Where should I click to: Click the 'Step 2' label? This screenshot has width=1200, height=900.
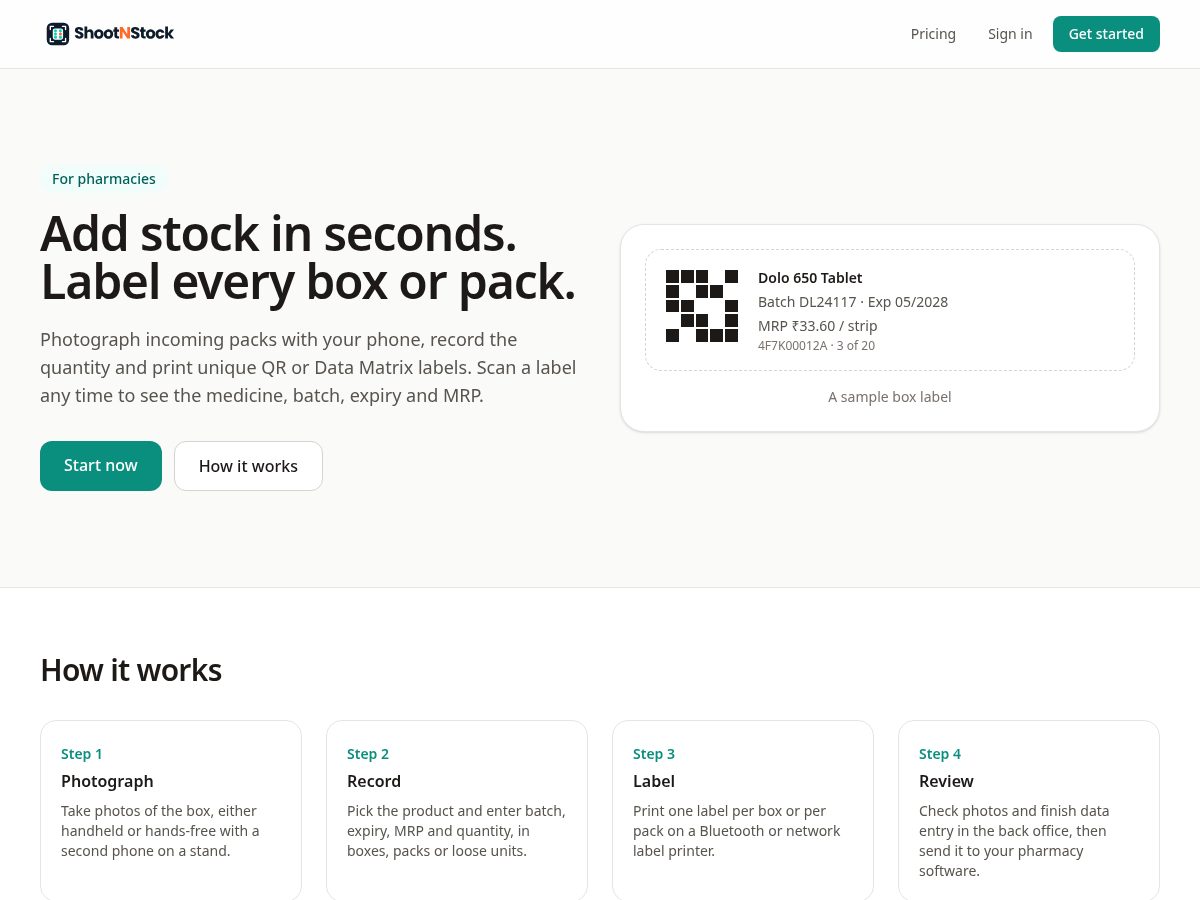pos(368,754)
